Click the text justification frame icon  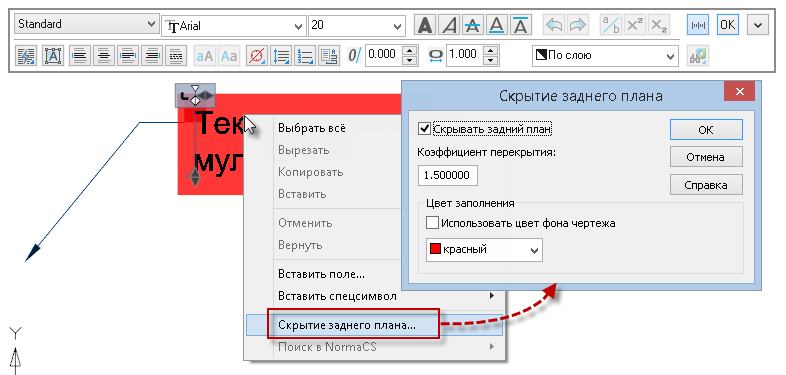(x=52, y=56)
